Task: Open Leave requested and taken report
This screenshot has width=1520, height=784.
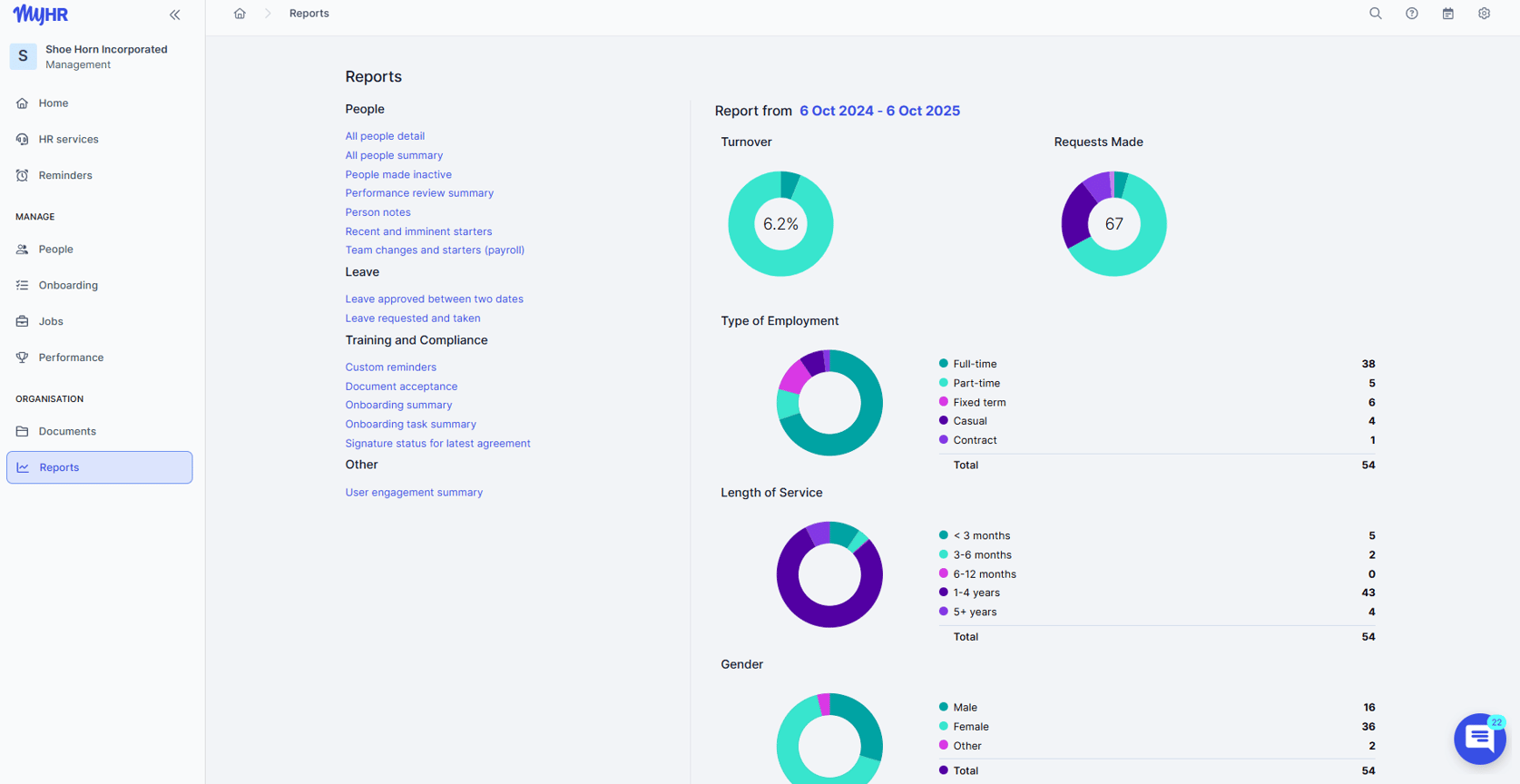Action: click(x=413, y=318)
